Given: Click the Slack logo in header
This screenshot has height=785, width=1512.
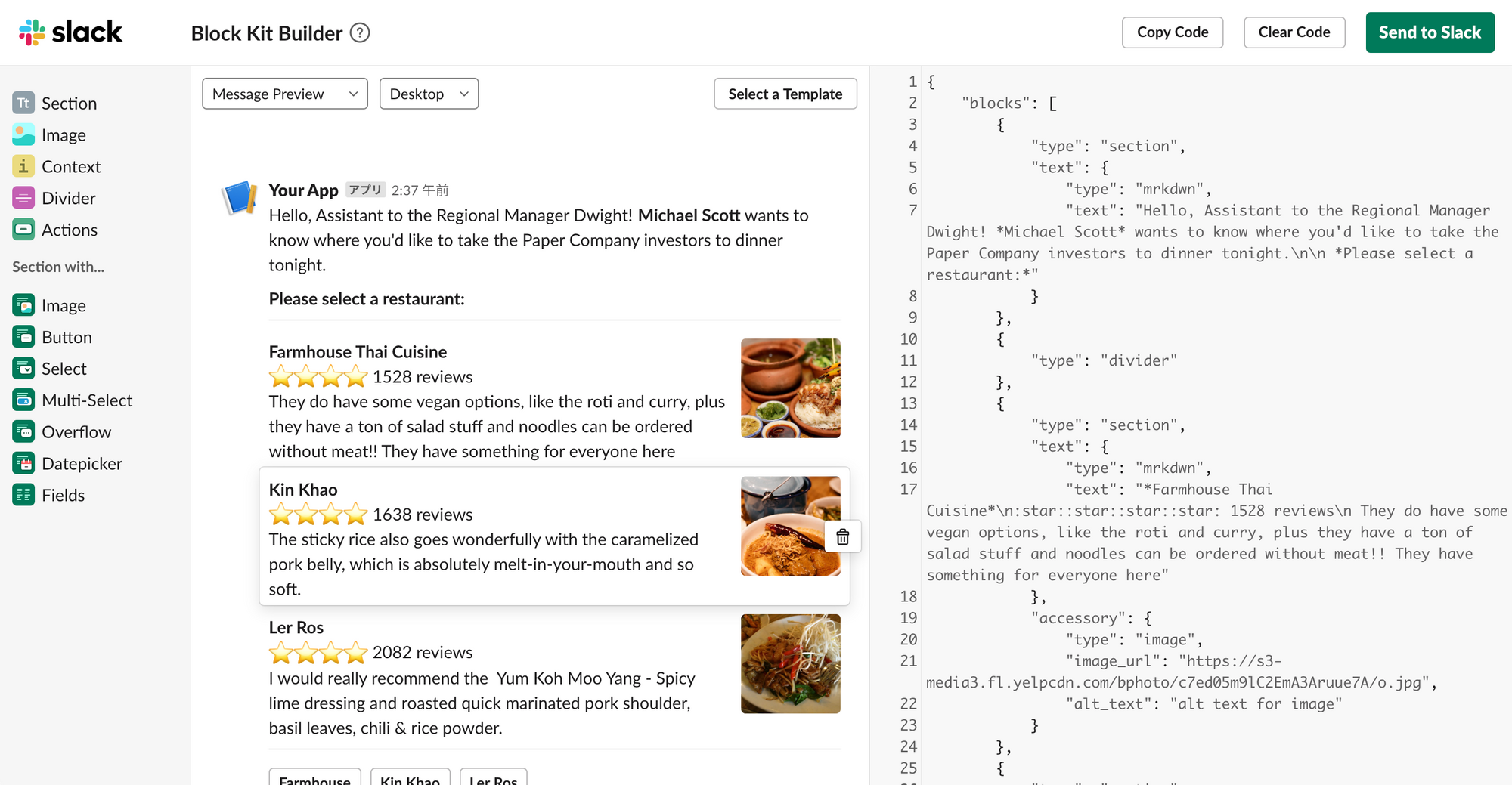Looking at the screenshot, I should [70, 32].
